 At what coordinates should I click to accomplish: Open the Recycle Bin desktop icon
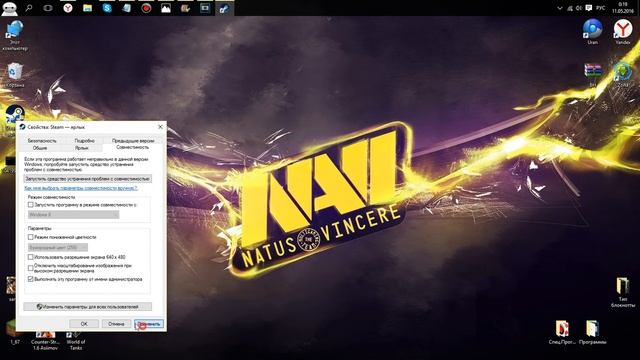pos(15,74)
